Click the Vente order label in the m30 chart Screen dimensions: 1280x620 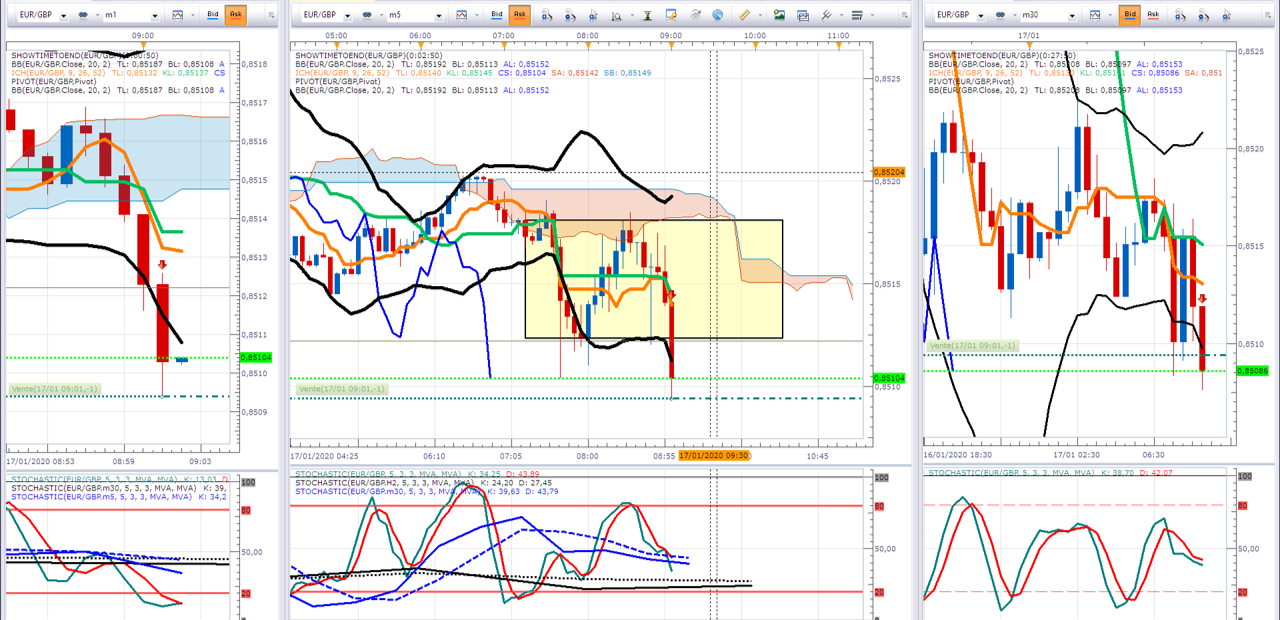pos(971,345)
